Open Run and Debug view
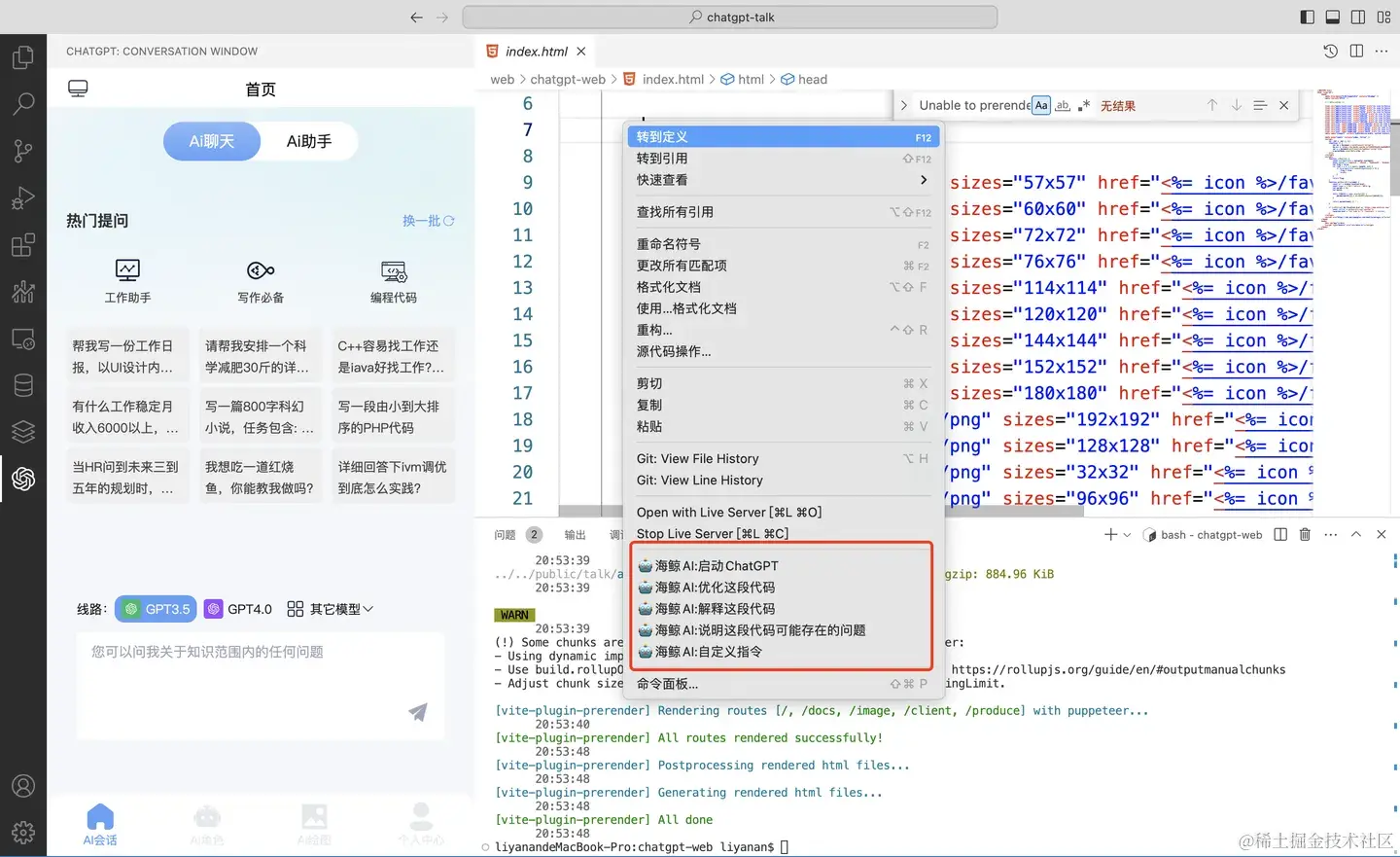Screen dimensions: 1400x857 tap(23, 198)
